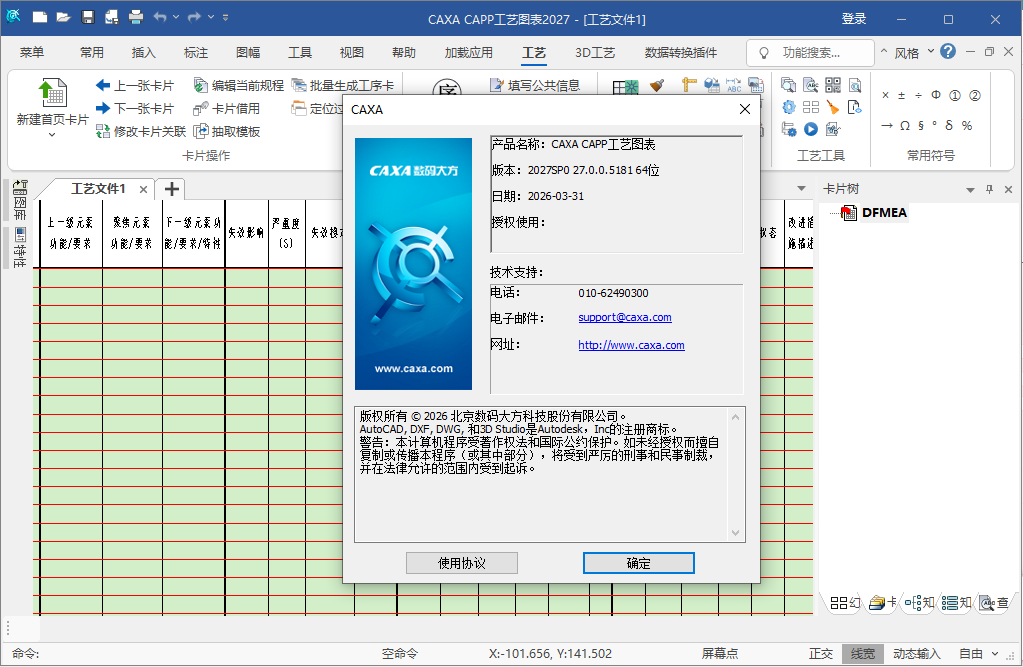The image size is (1023, 667).
Task: Click the Save floppy disk icon
Action: (x=88, y=17)
